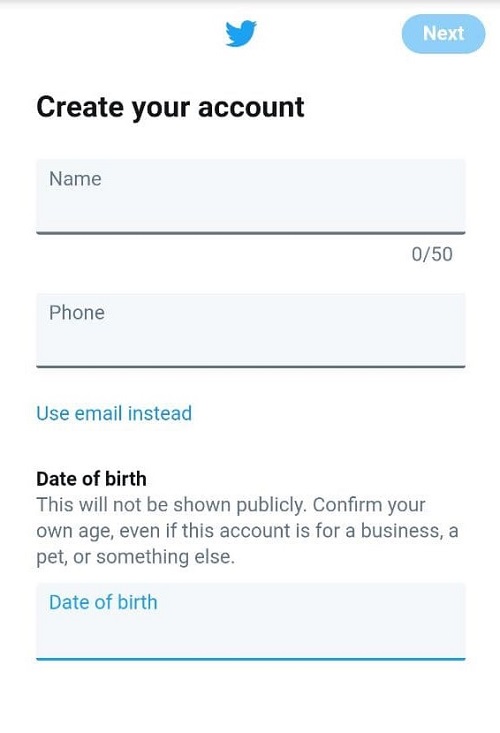Focus the Name input field

(x=250, y=196)
